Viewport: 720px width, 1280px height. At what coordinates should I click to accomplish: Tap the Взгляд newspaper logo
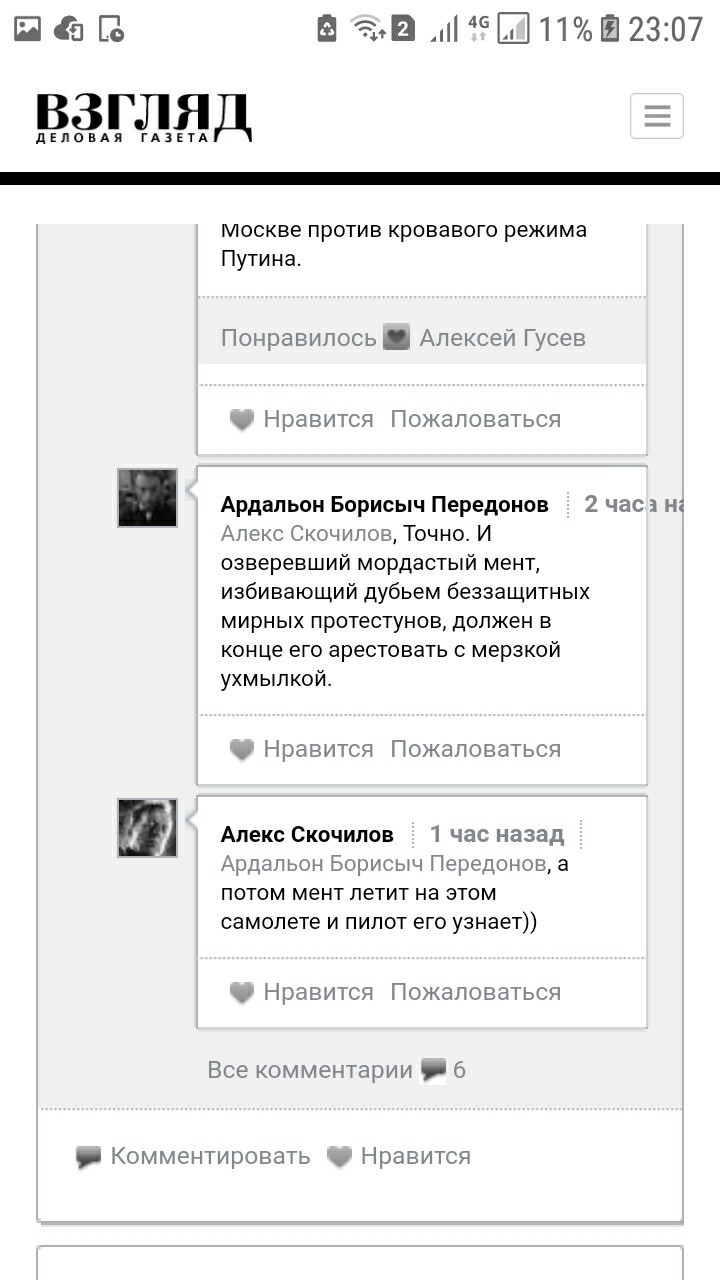click(x=143, y=118)
